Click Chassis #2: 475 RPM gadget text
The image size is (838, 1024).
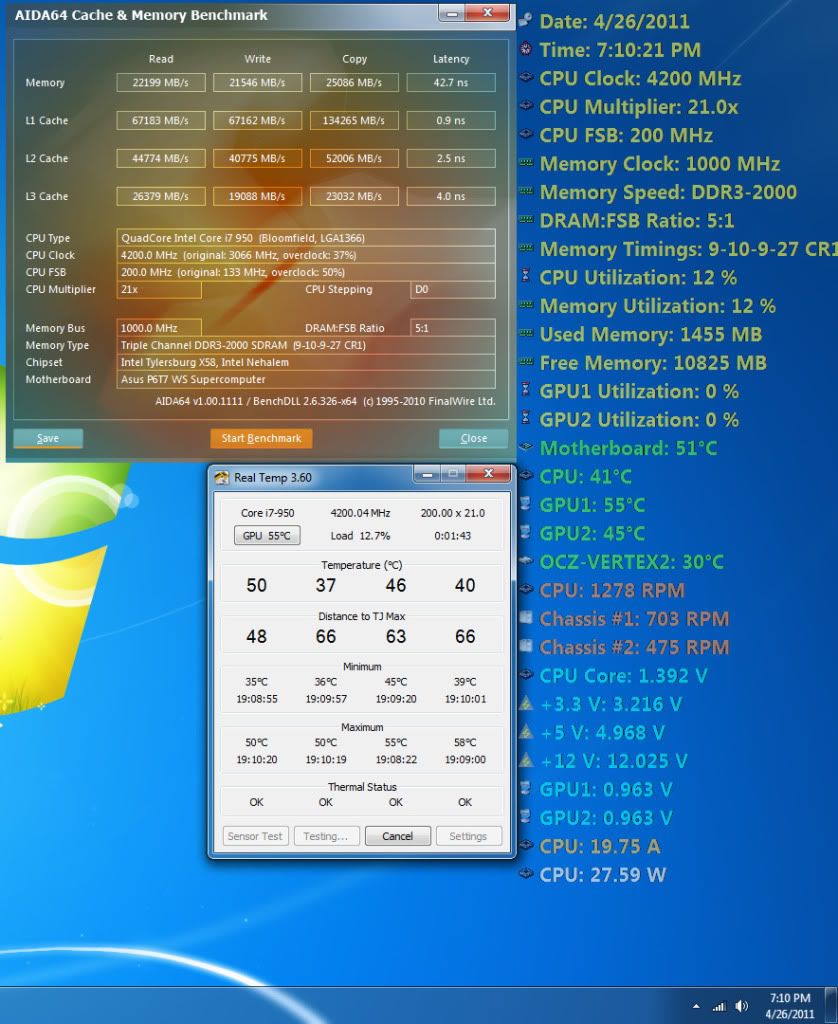coord(634,647)
